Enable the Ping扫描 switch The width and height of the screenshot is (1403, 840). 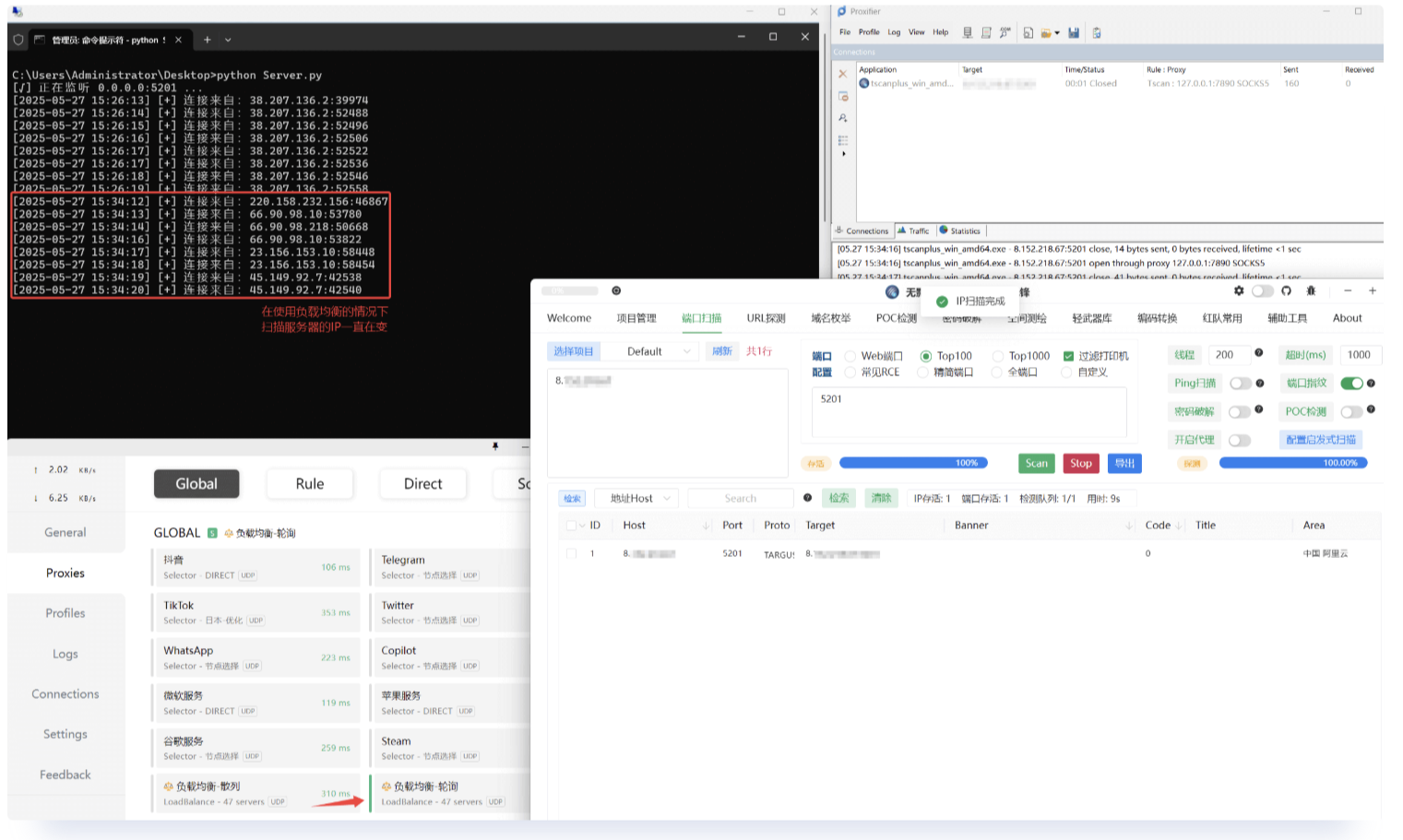click(1241, 384)
